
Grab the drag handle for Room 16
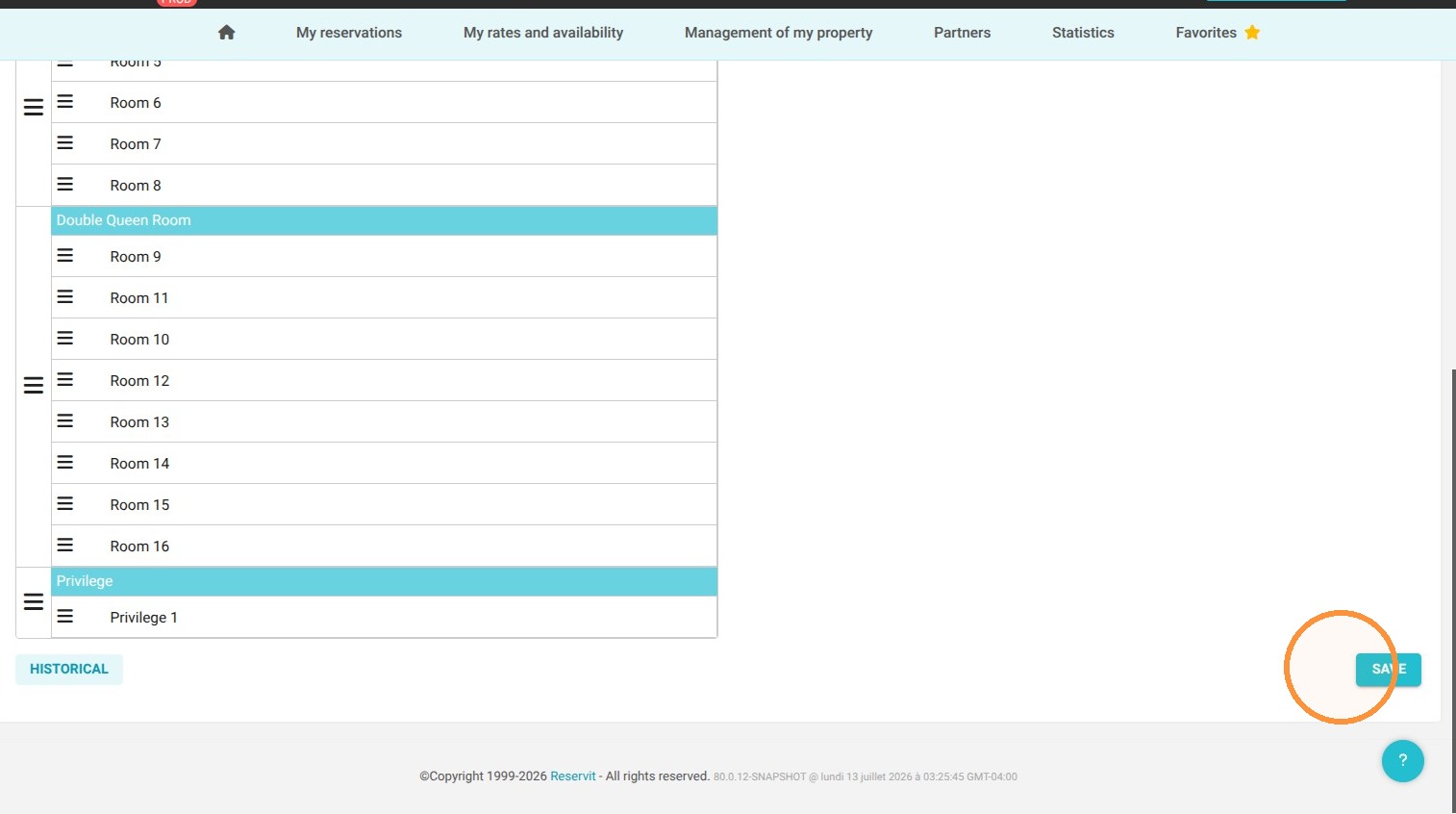tap(65, 545)
